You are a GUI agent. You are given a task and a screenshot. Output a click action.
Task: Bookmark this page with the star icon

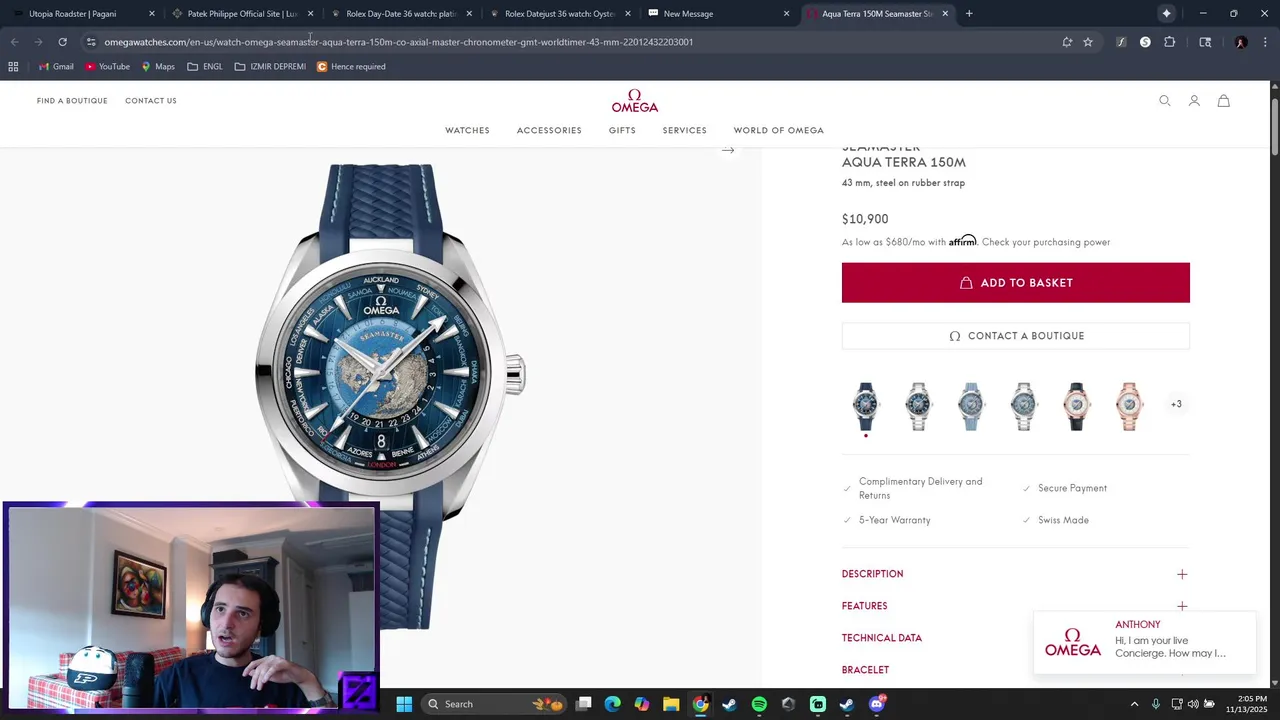[1088, 42]
